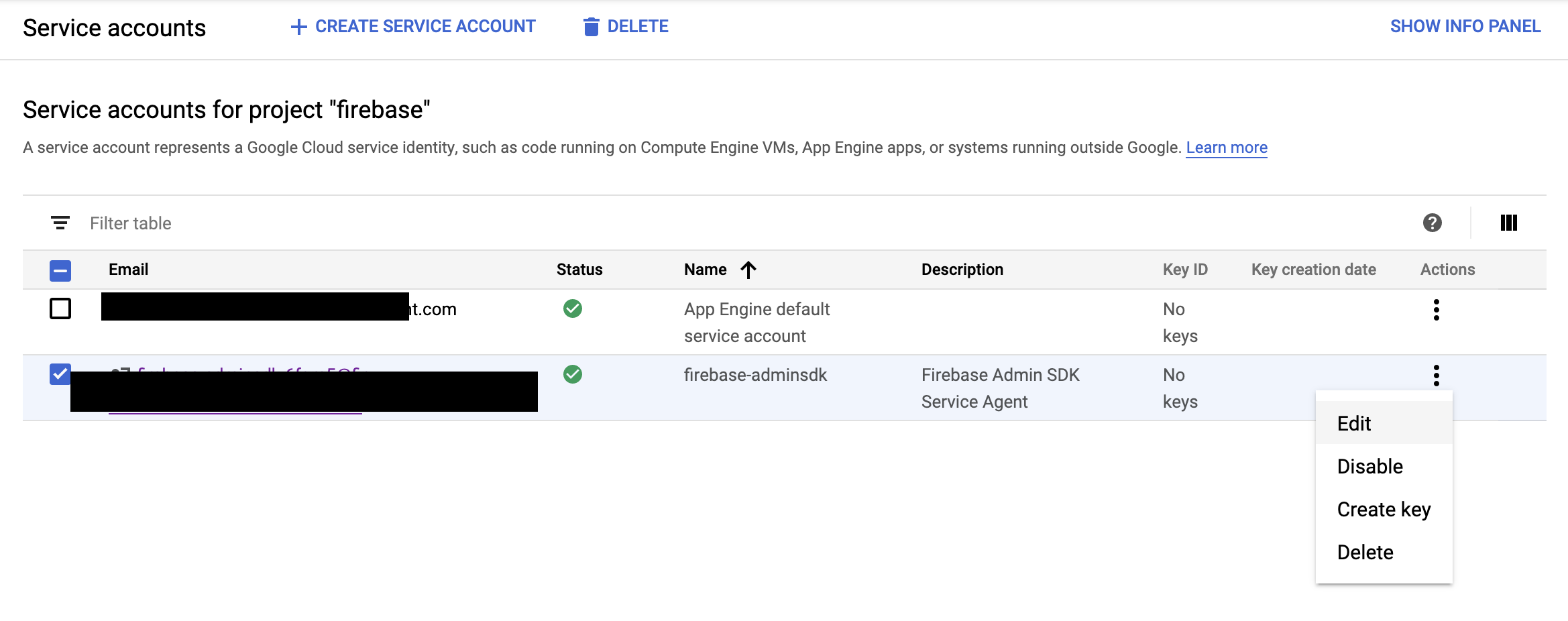This screenshot has height=621, width=1568.
Task: Choose Delete in the actions context menu
Action: (1365, 553)
